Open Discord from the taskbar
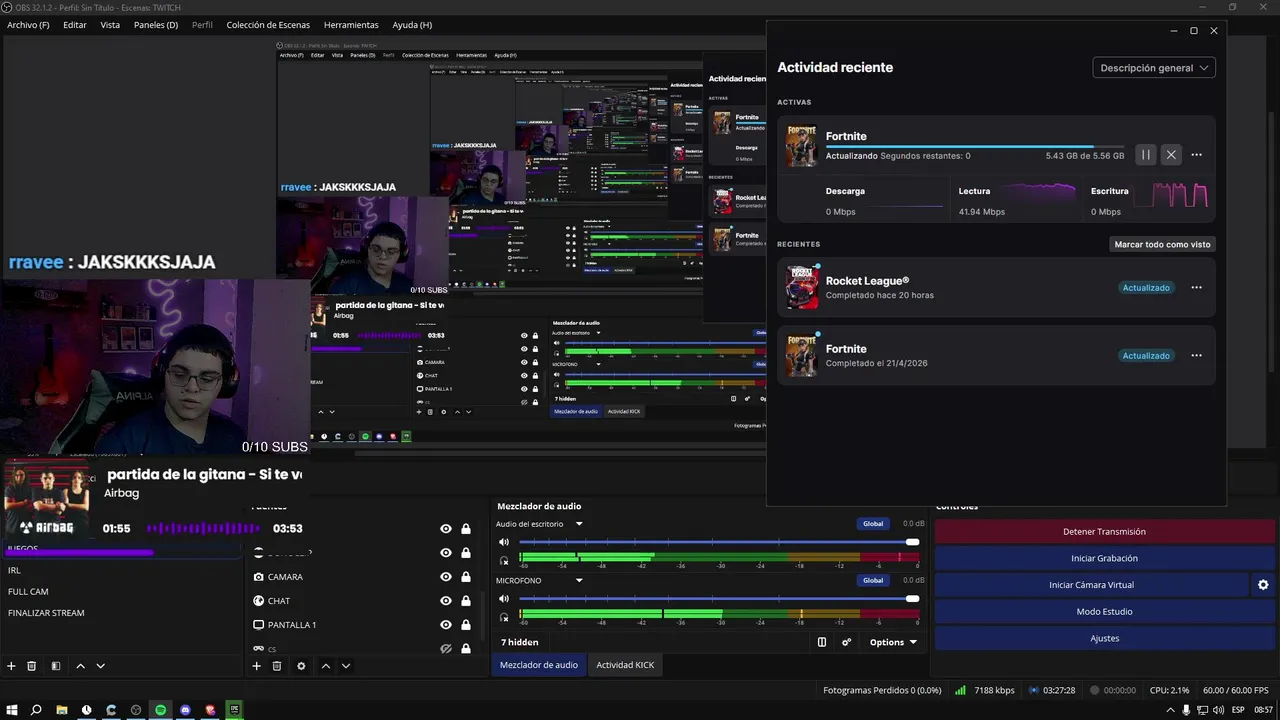Viewport: 1280px width, 720px height. point(185,710)
